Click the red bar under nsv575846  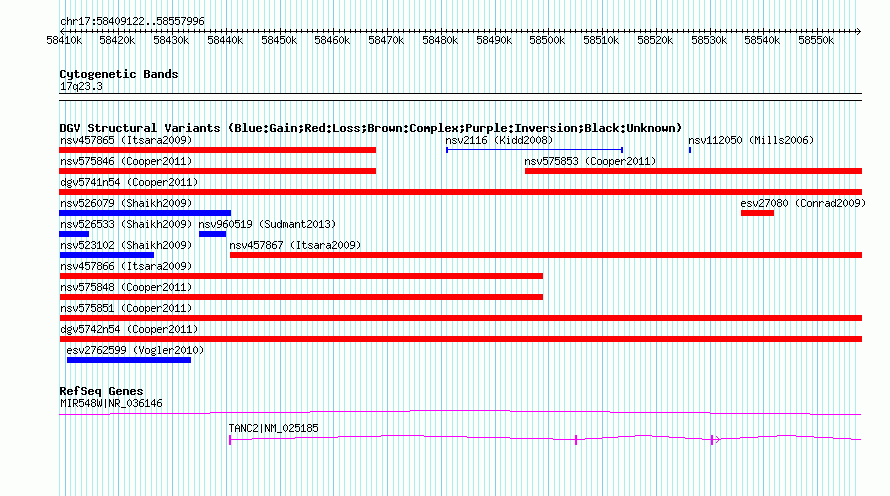coord(217,171)
